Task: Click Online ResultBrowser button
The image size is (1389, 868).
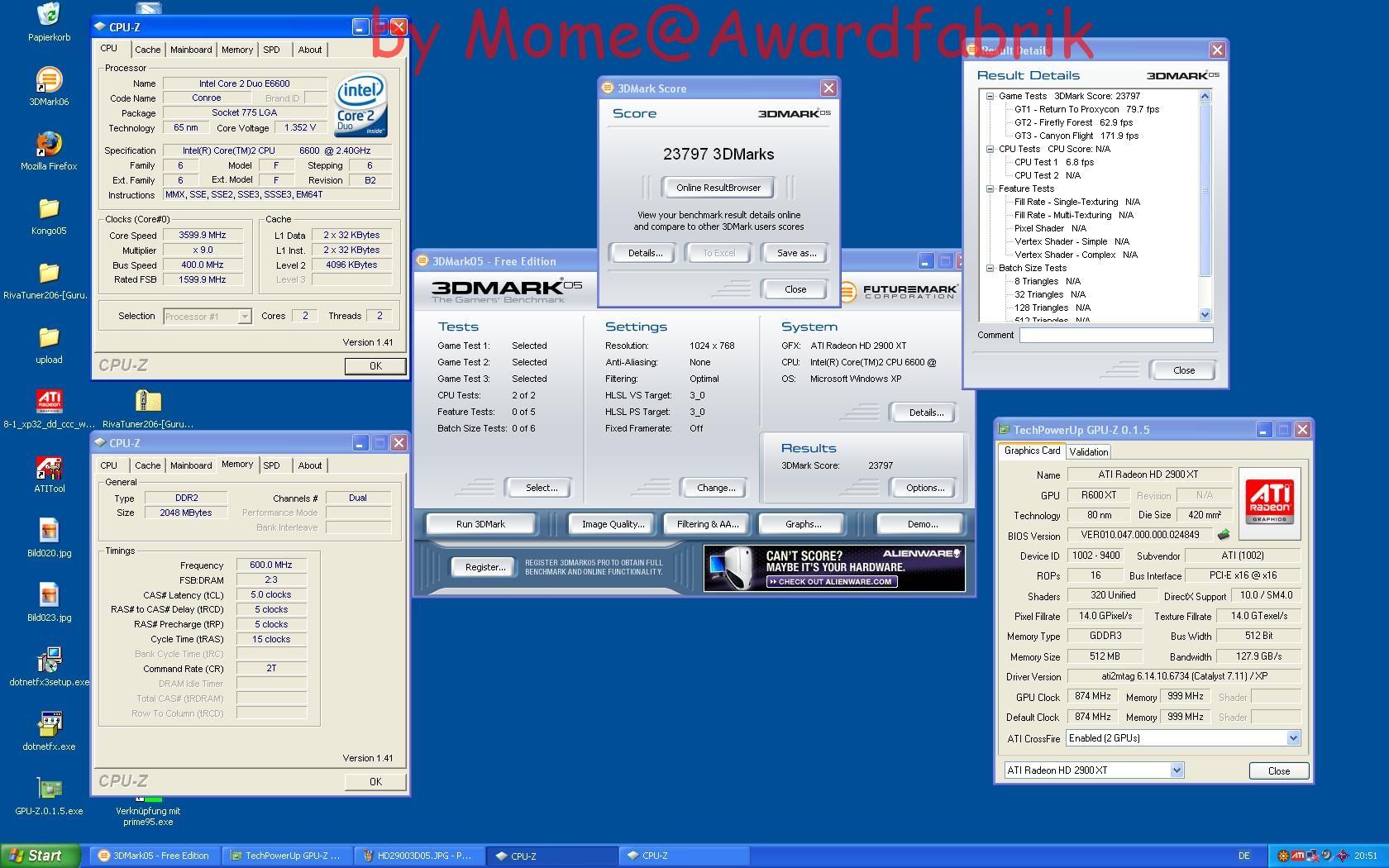Action: 718,188
